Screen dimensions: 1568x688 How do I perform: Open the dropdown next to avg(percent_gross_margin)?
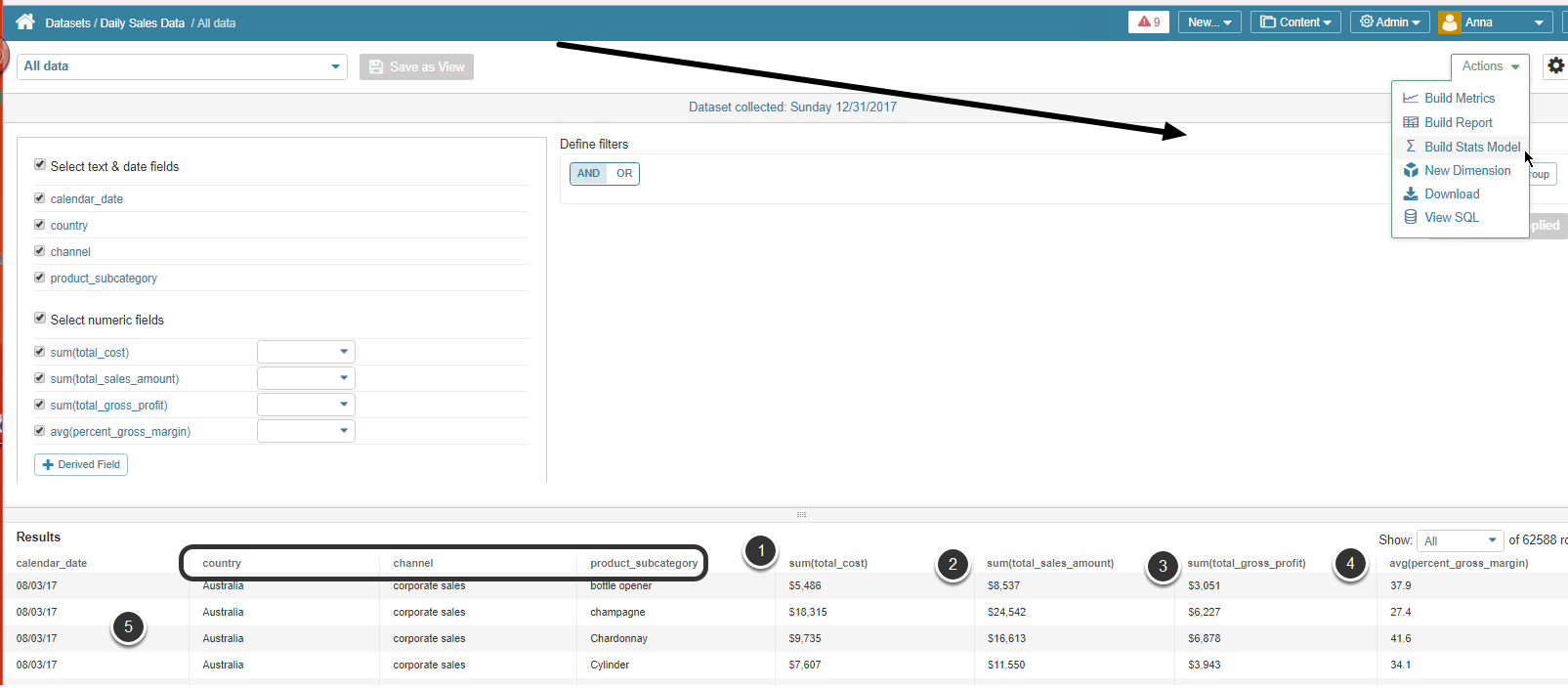point(306,431)
